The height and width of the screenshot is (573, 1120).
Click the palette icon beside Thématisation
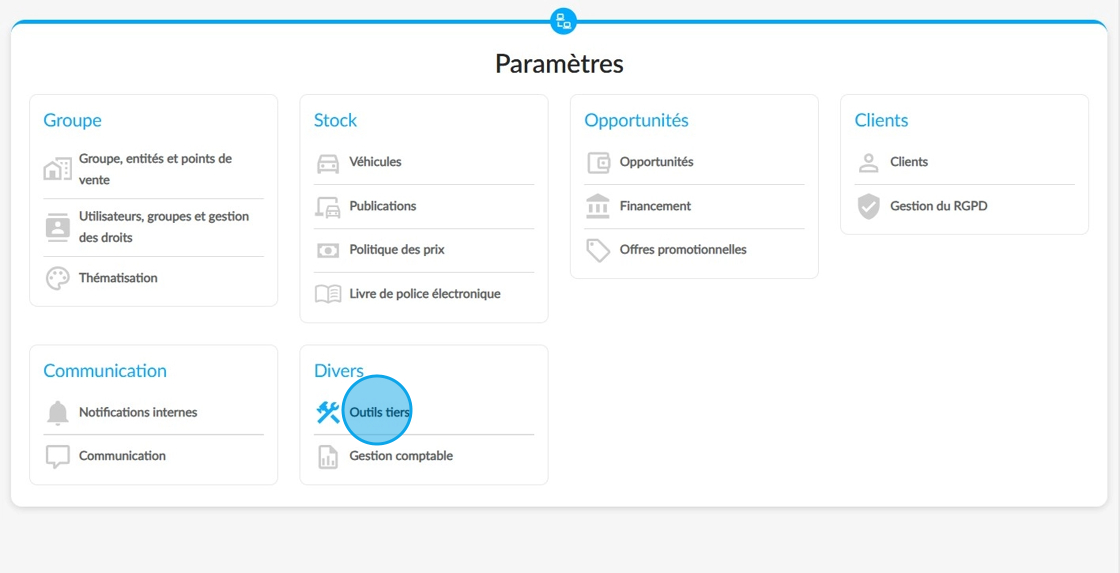point(58,278)
